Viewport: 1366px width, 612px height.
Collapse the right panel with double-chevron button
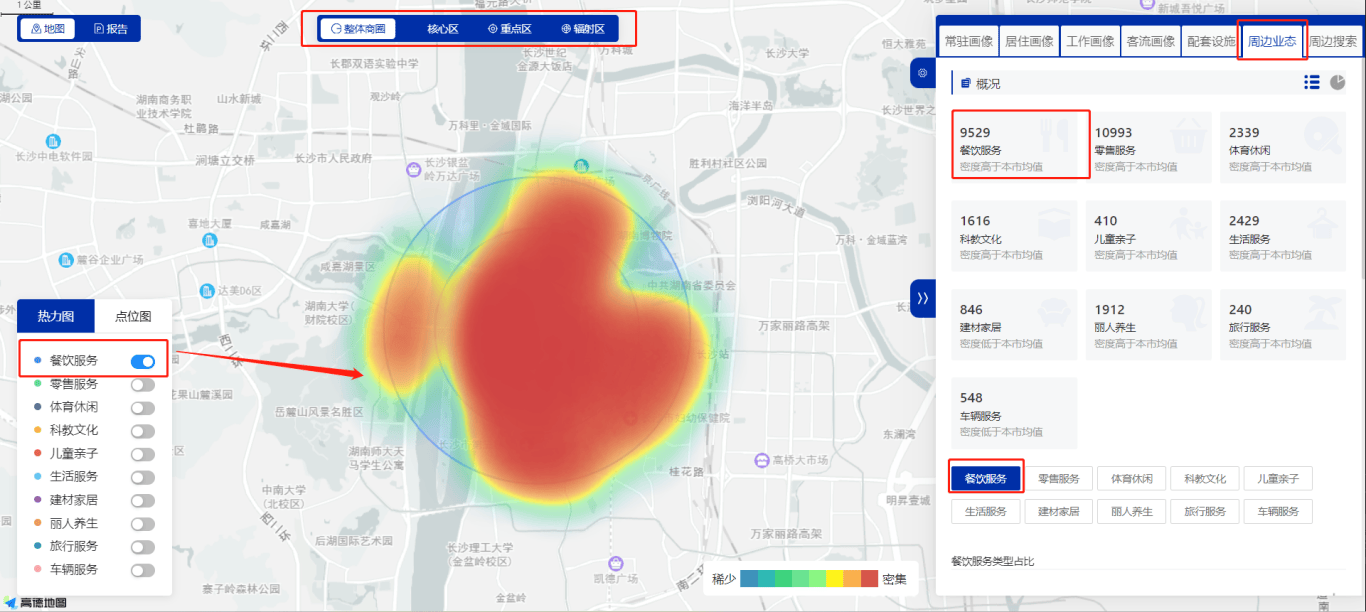pos(922,298)
